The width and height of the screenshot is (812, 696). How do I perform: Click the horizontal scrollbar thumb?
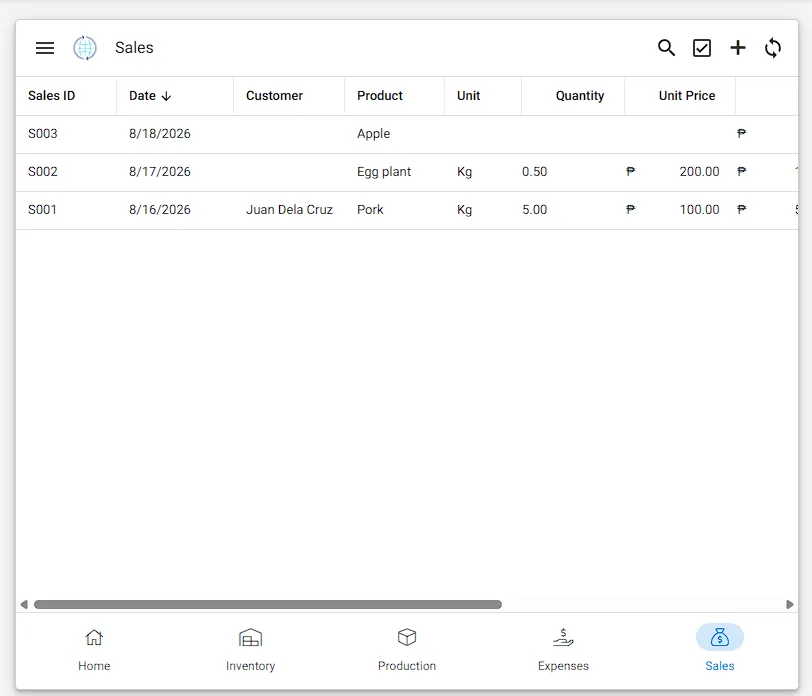[x=268, y=604]
